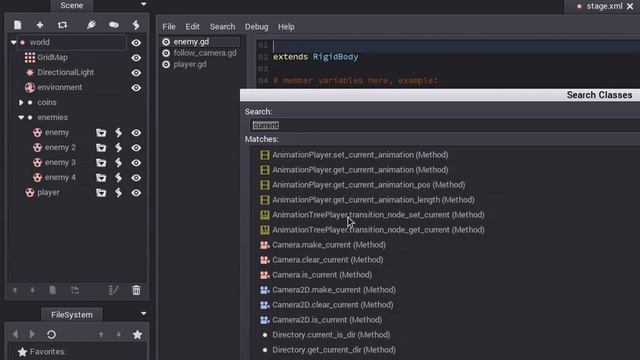Hide the GridMap node
Screen dimensions: 640x360
click(136, 58)
